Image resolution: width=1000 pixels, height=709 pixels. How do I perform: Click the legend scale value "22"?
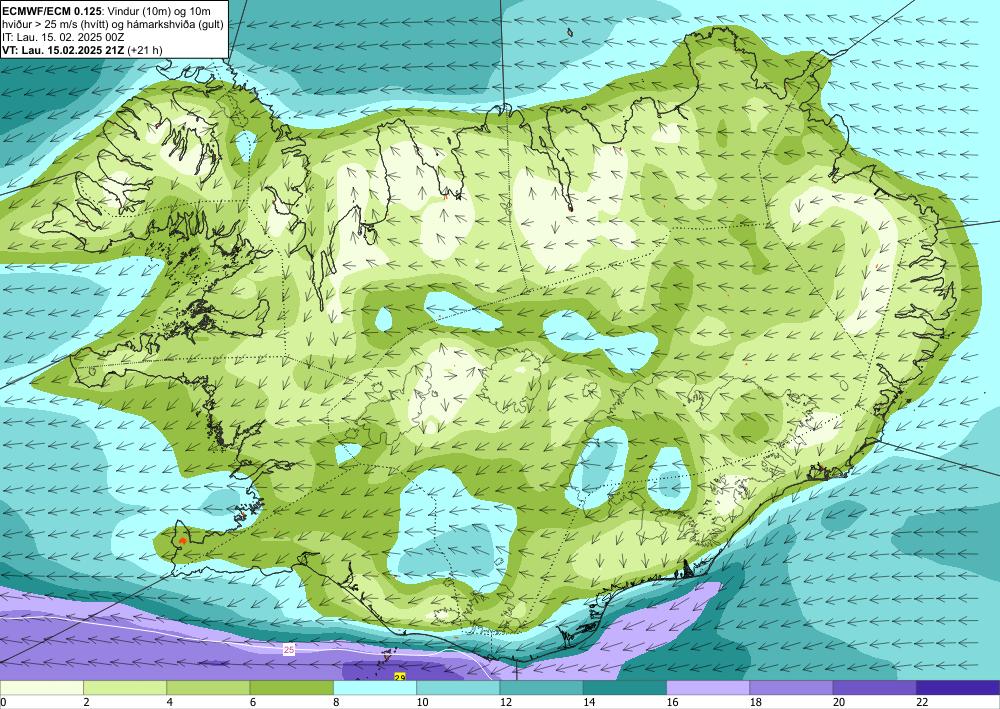pos(922,702)
